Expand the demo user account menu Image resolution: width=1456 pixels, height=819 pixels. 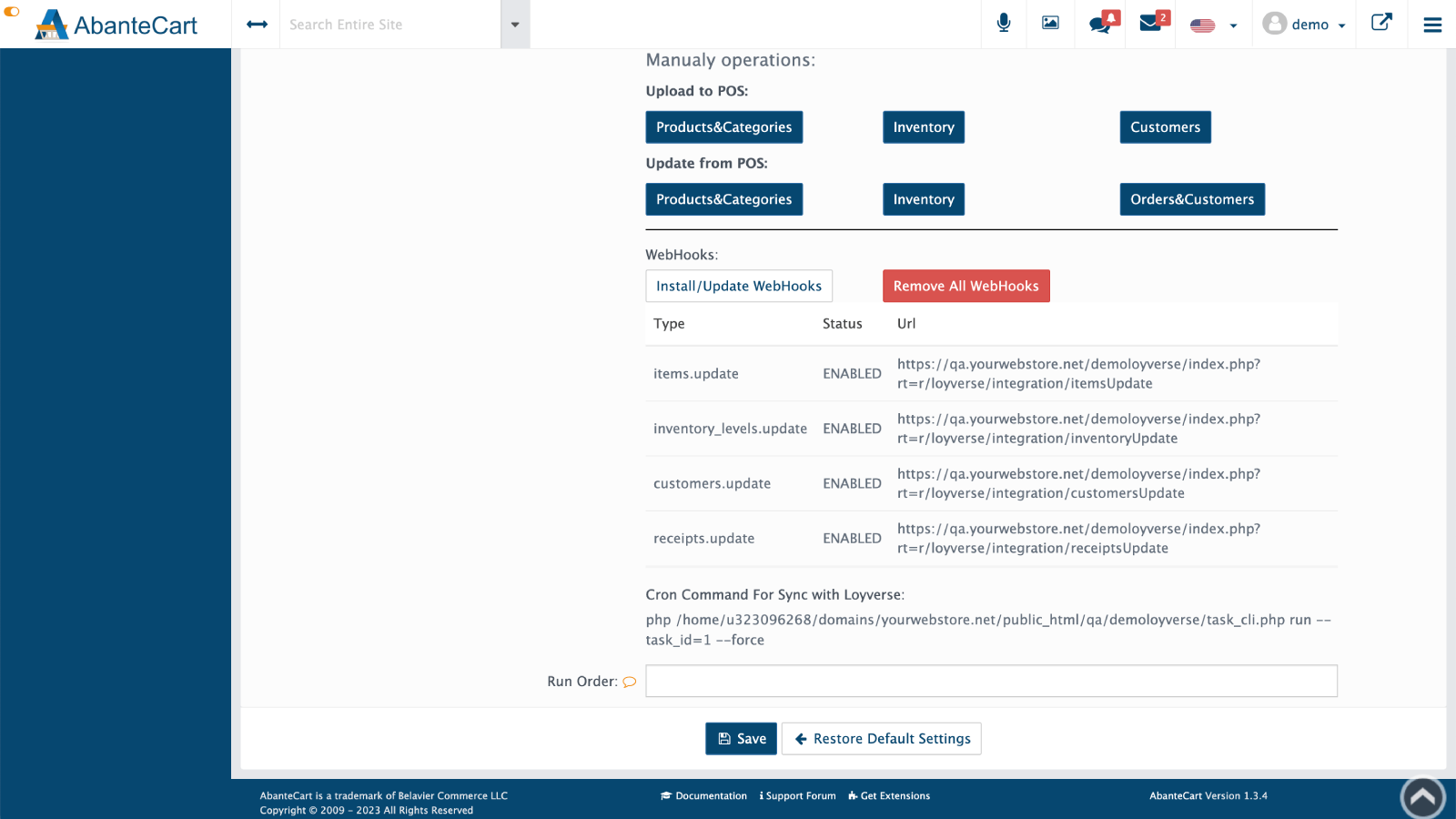click(1304, 25)
